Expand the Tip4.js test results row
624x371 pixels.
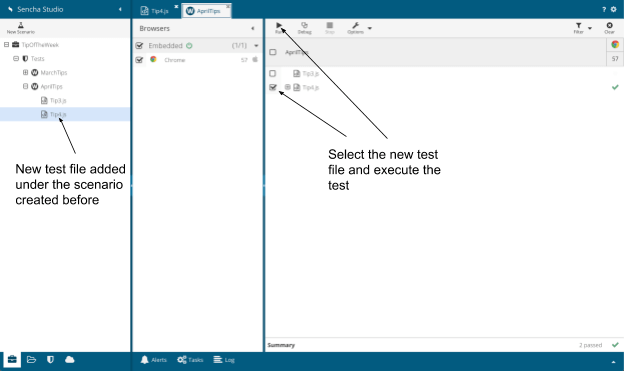(287, 87)
